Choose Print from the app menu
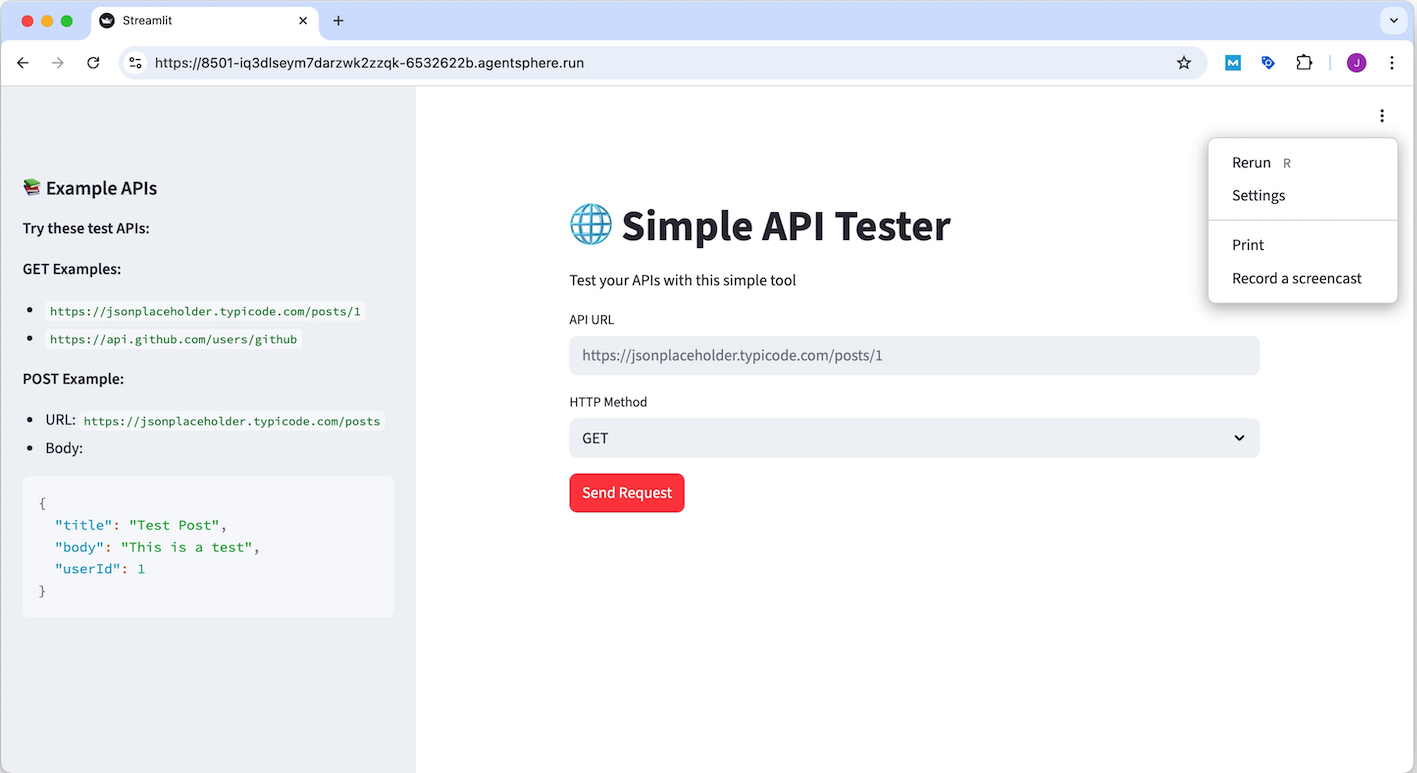The height and width of the screenshot is (773, 1417). point(1247,244)
